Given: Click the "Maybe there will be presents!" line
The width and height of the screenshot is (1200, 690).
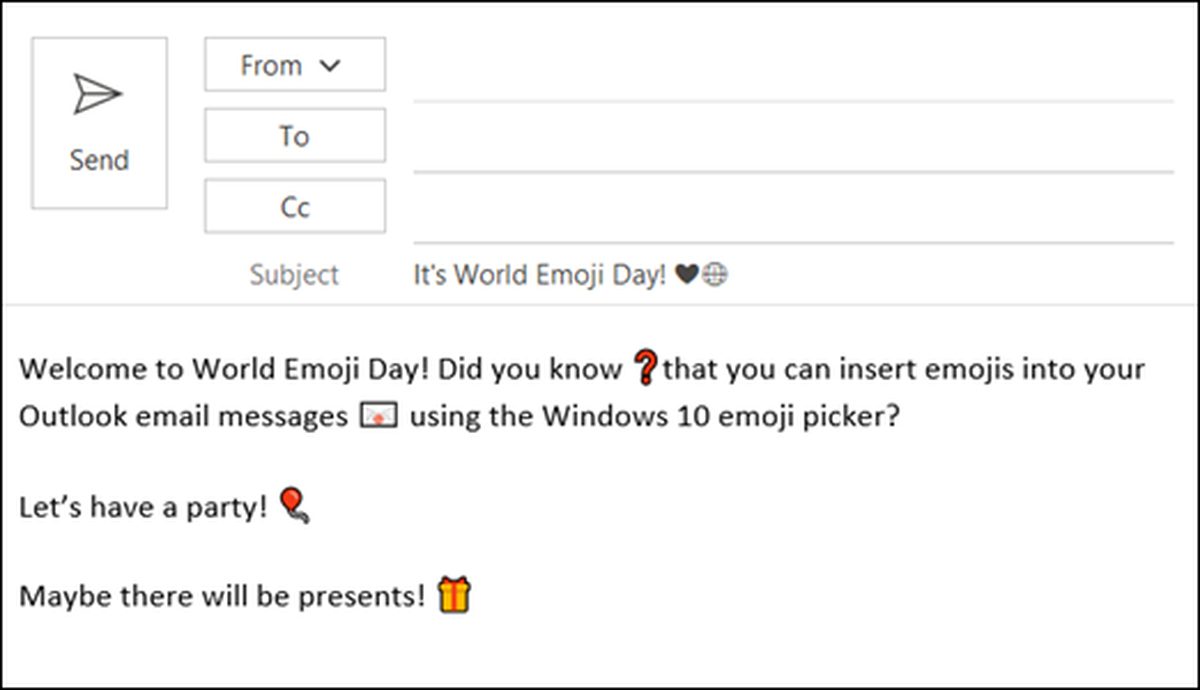Looking at the screenshot, I should point(223,597).
